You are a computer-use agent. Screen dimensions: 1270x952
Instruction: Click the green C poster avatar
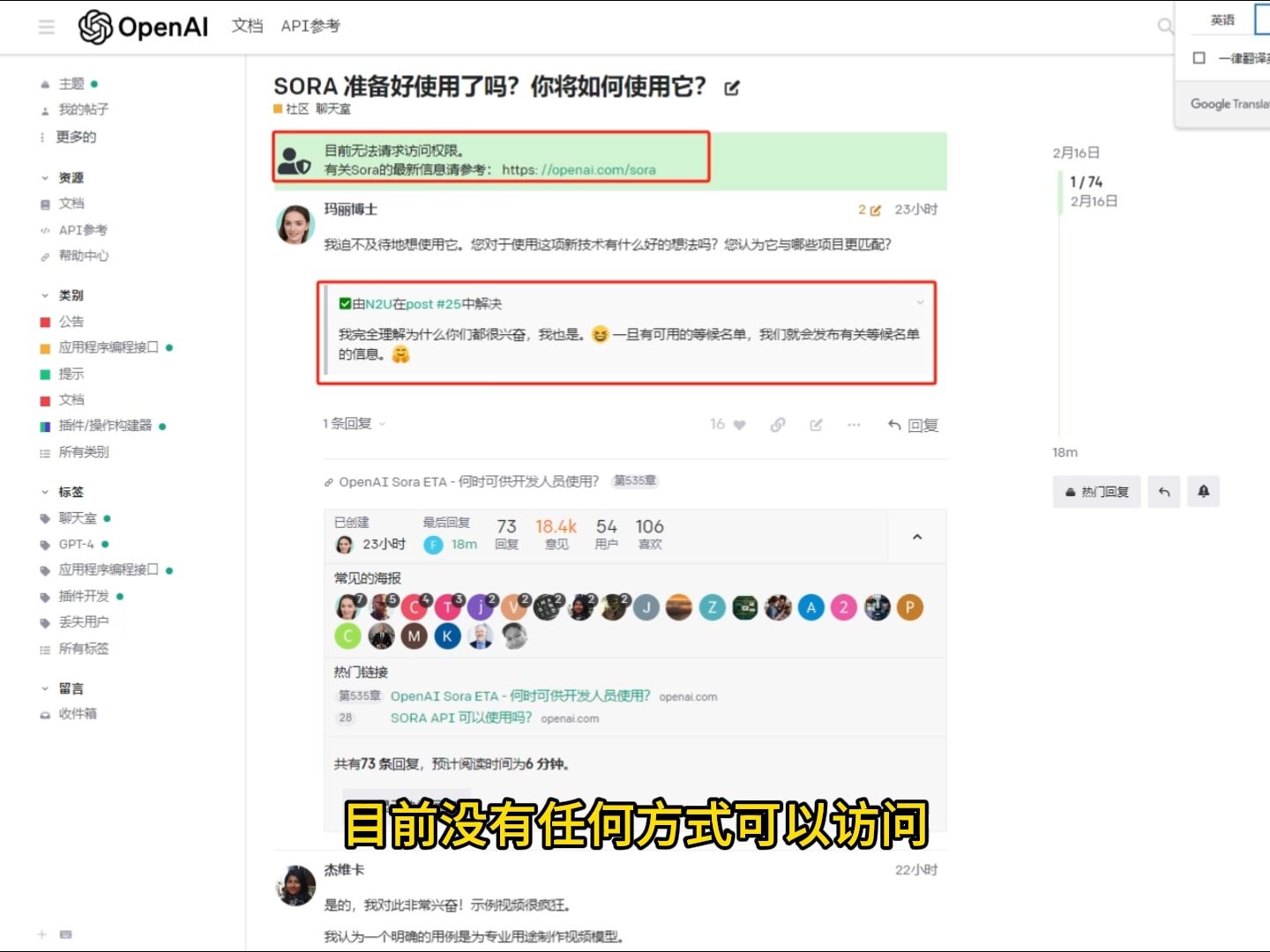[x=347, y=636]
